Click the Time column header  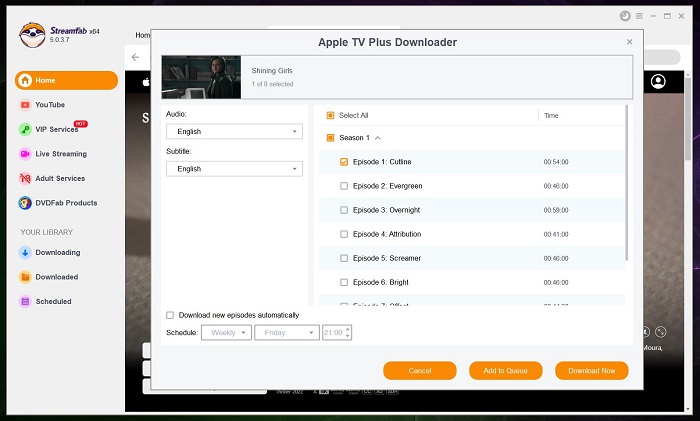(x=551, y=115)
